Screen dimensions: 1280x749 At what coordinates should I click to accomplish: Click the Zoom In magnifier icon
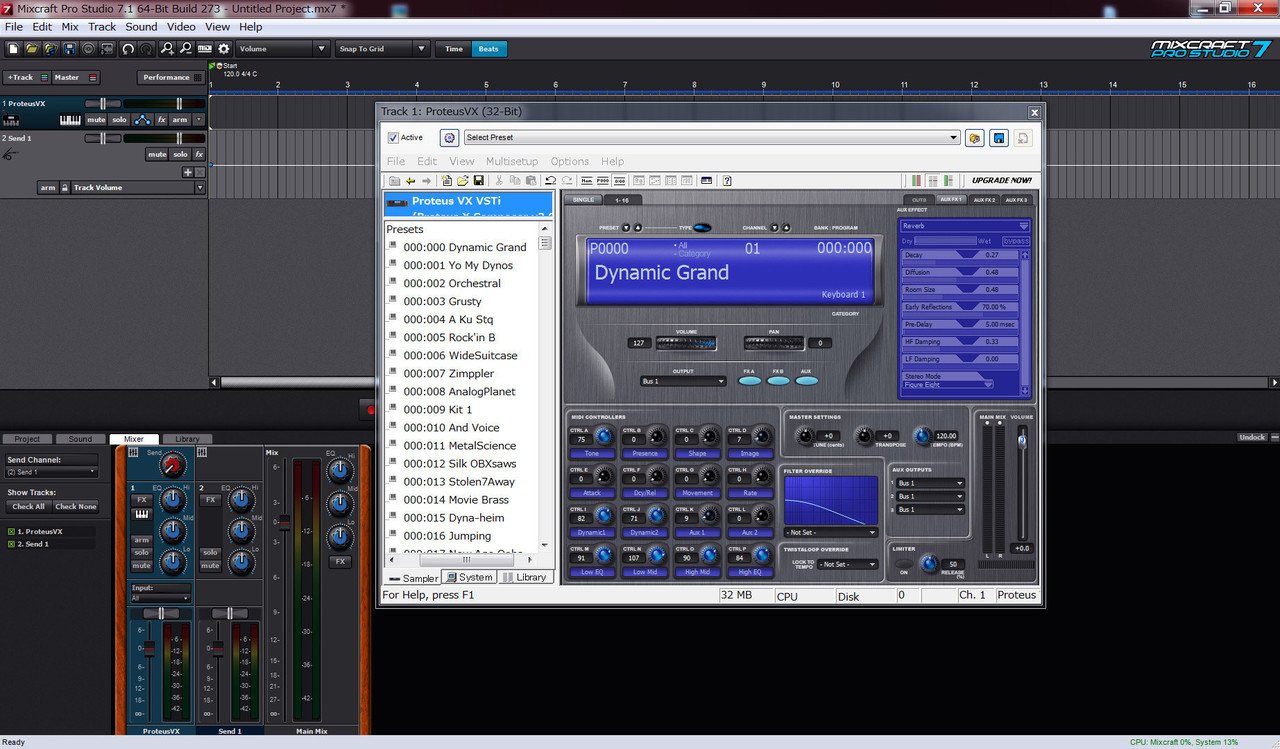(x=167, y=48)
